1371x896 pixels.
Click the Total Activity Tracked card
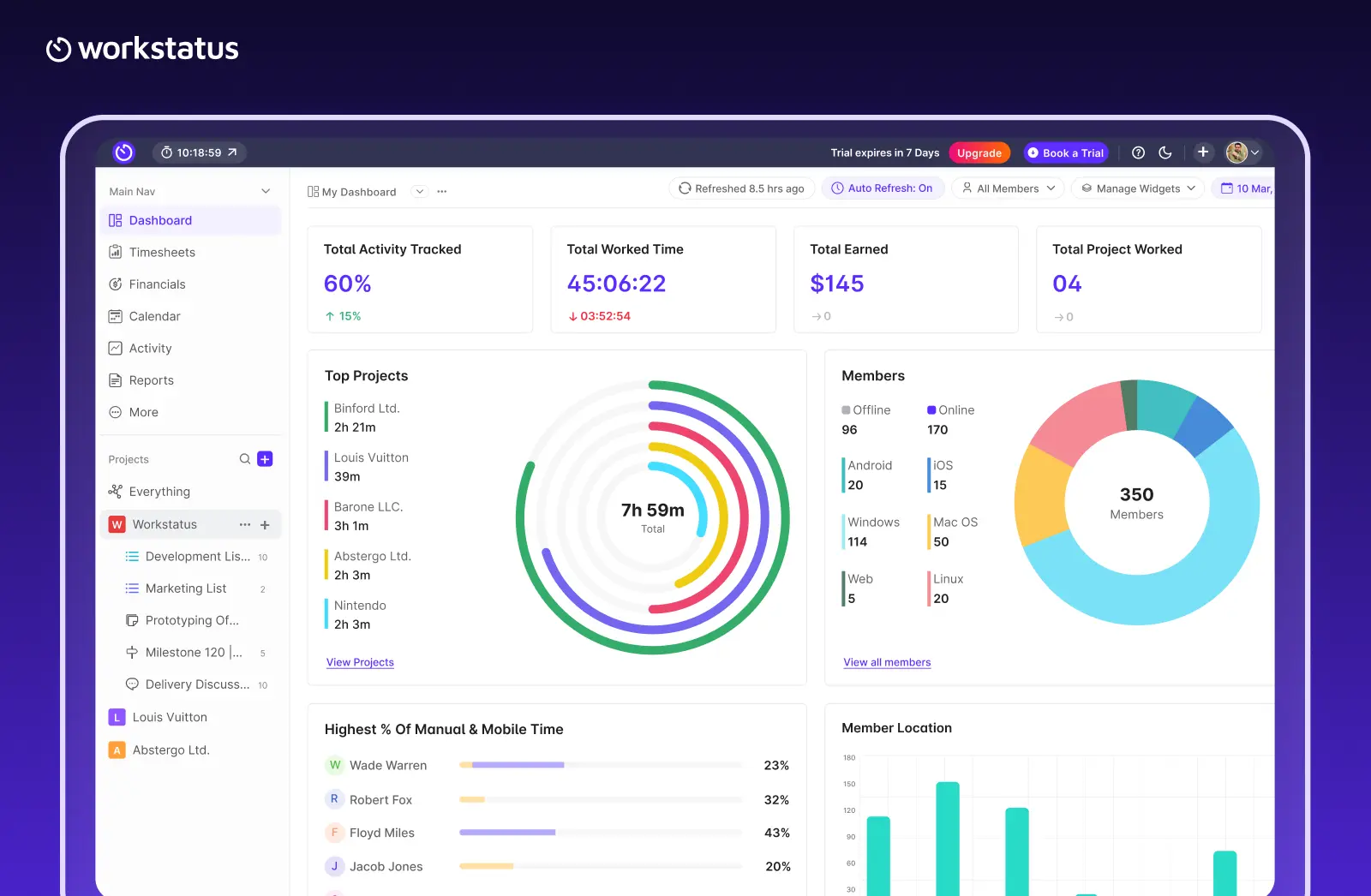point(420,279)
